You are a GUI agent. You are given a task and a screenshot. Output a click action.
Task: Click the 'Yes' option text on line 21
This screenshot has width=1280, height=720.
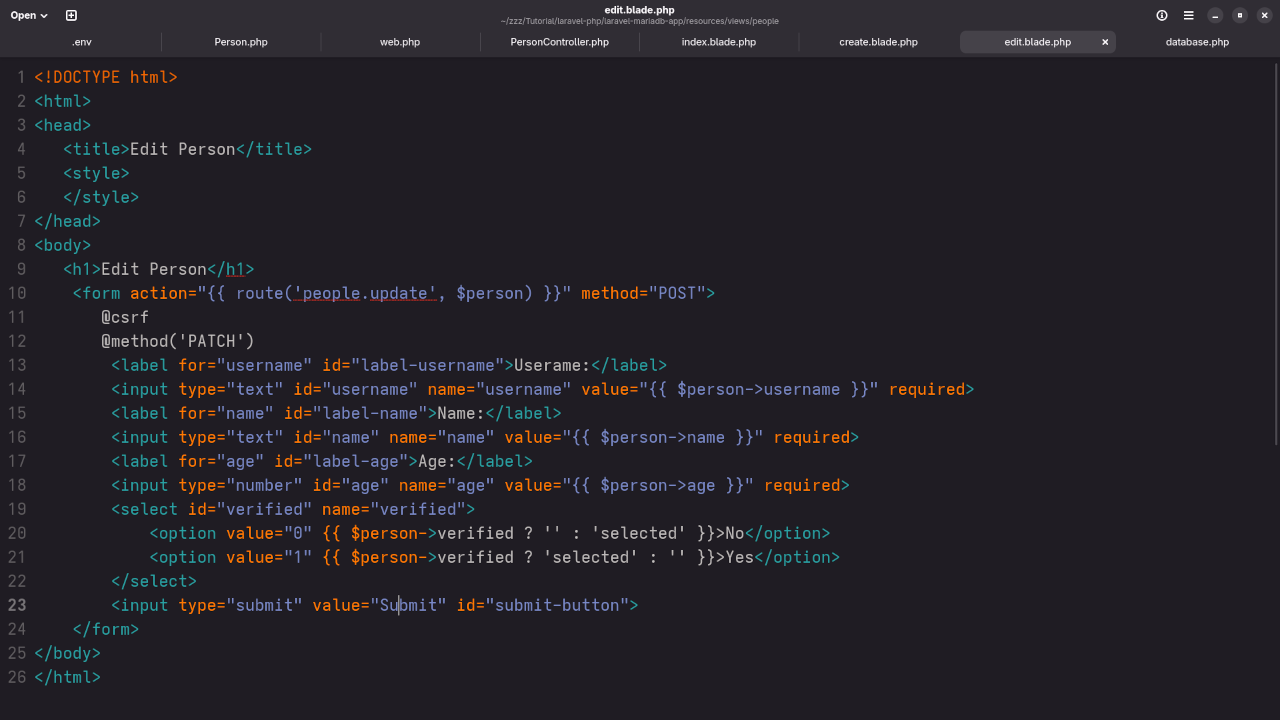[739, 557]
